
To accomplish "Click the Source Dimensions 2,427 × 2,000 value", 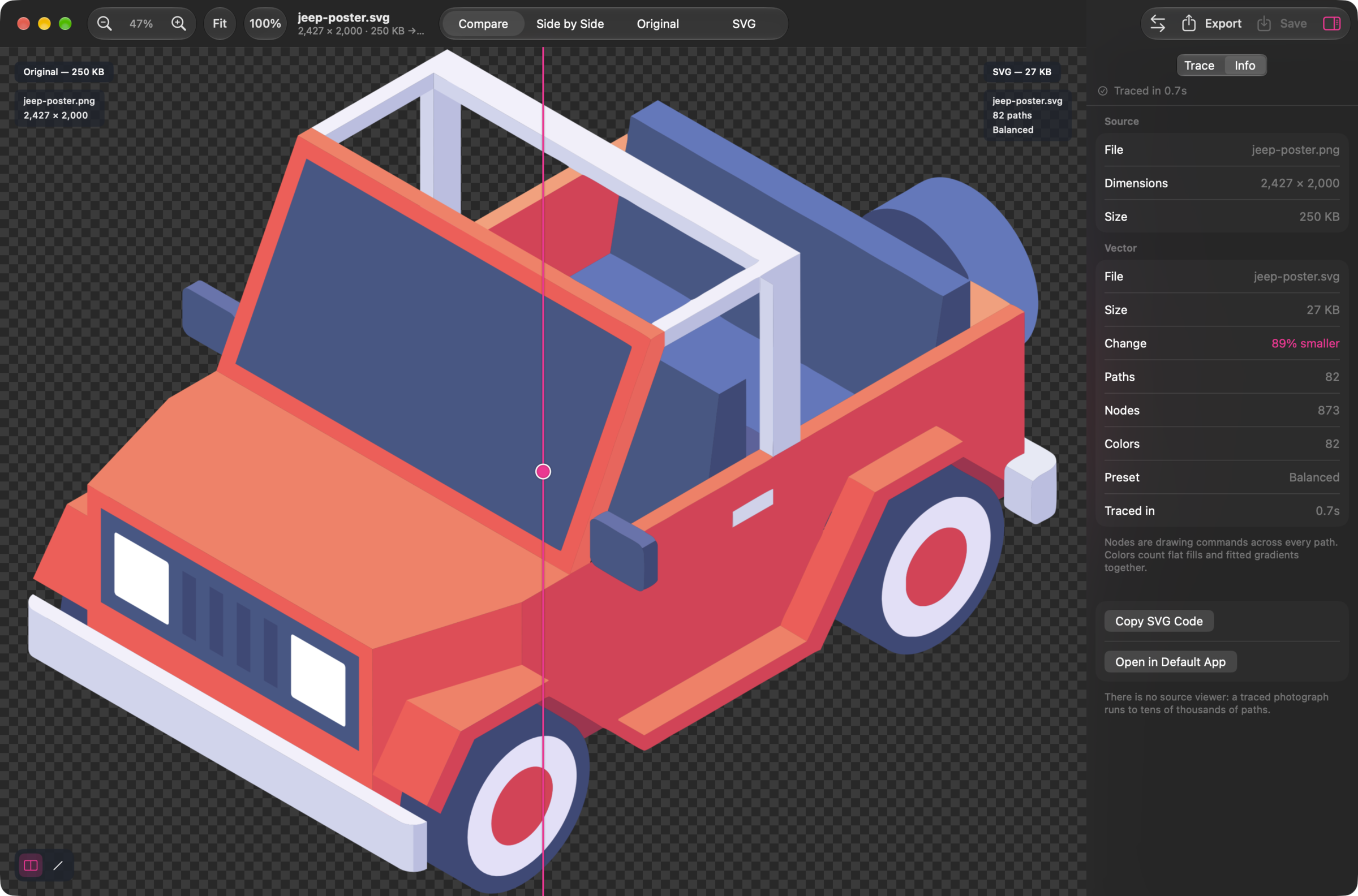I will pyautogui.click(x=1300, y=183).
